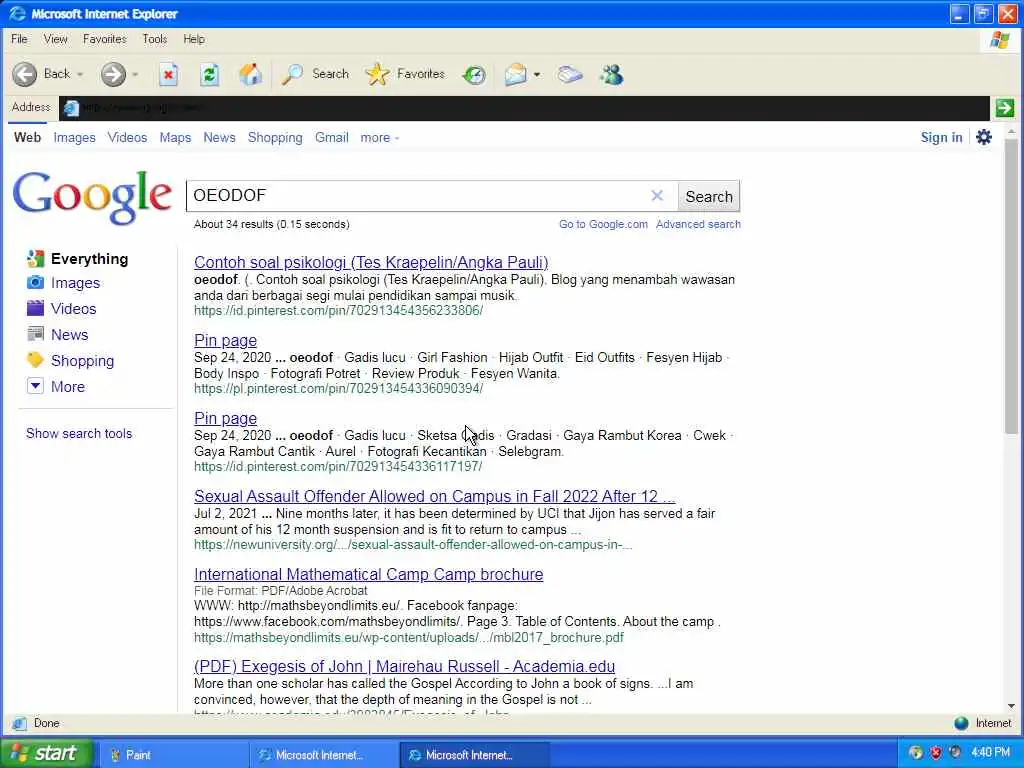
Task: Open 'Contoh soal psikologi' result
Action: coord(371,262)
